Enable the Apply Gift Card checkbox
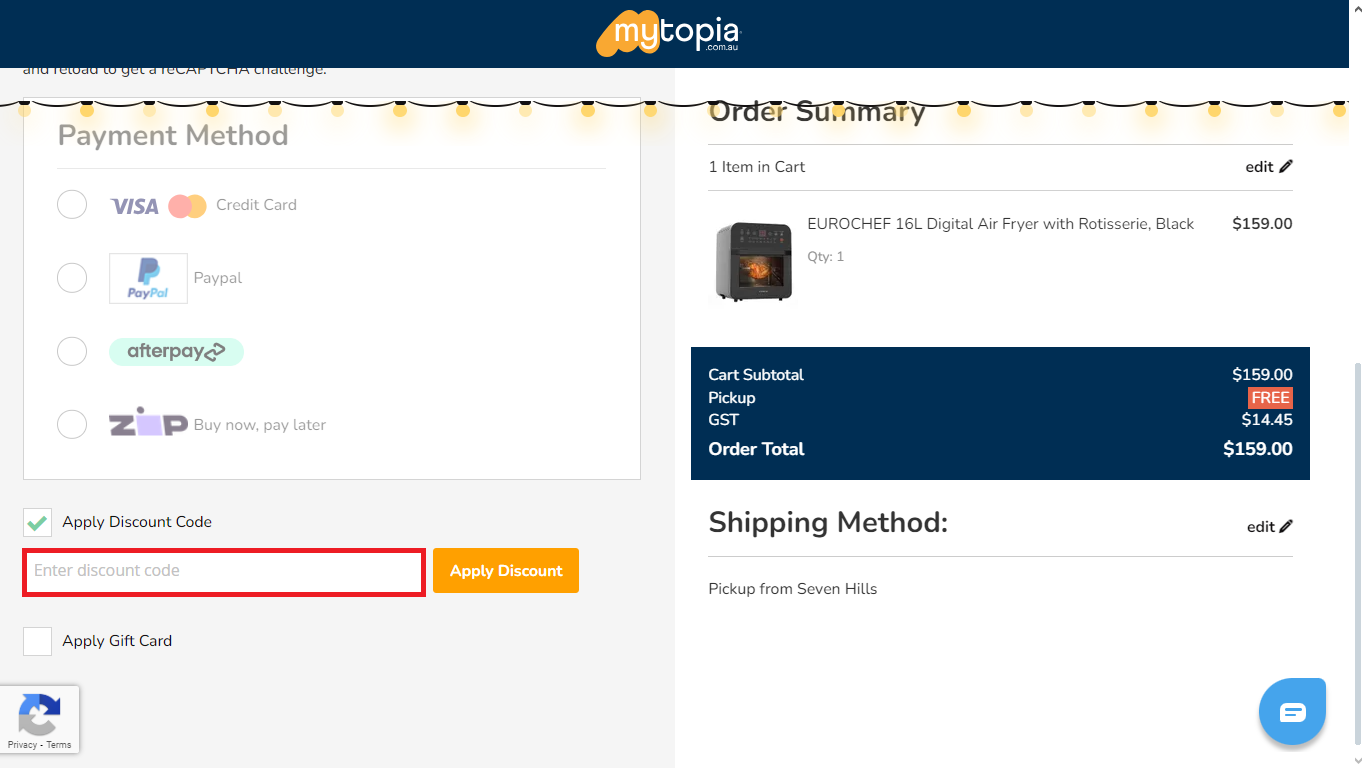This screenshot has width=1366, height=768. pos(37,641)
